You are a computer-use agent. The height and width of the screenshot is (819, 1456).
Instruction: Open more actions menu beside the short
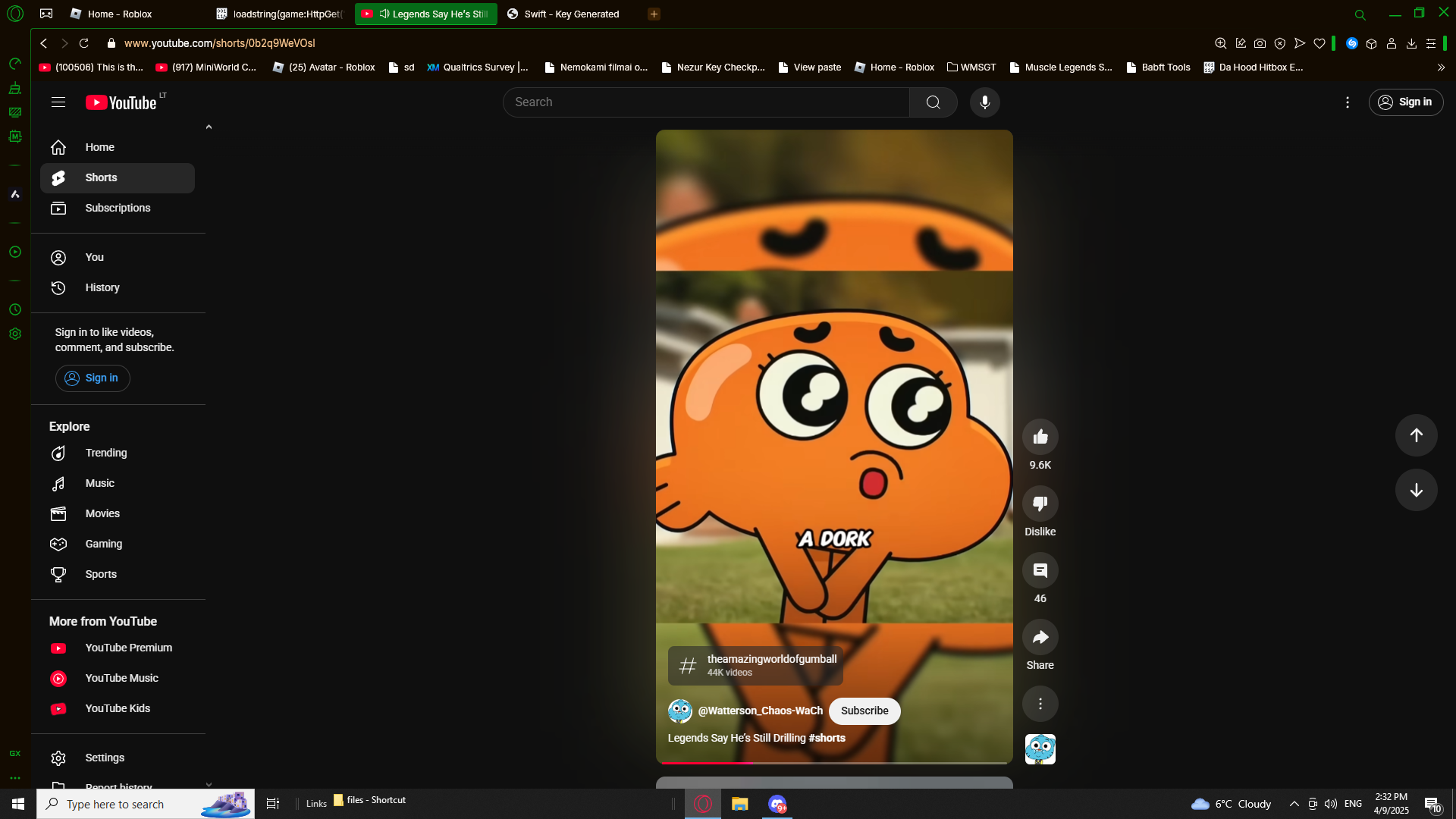click(1040, 704)
